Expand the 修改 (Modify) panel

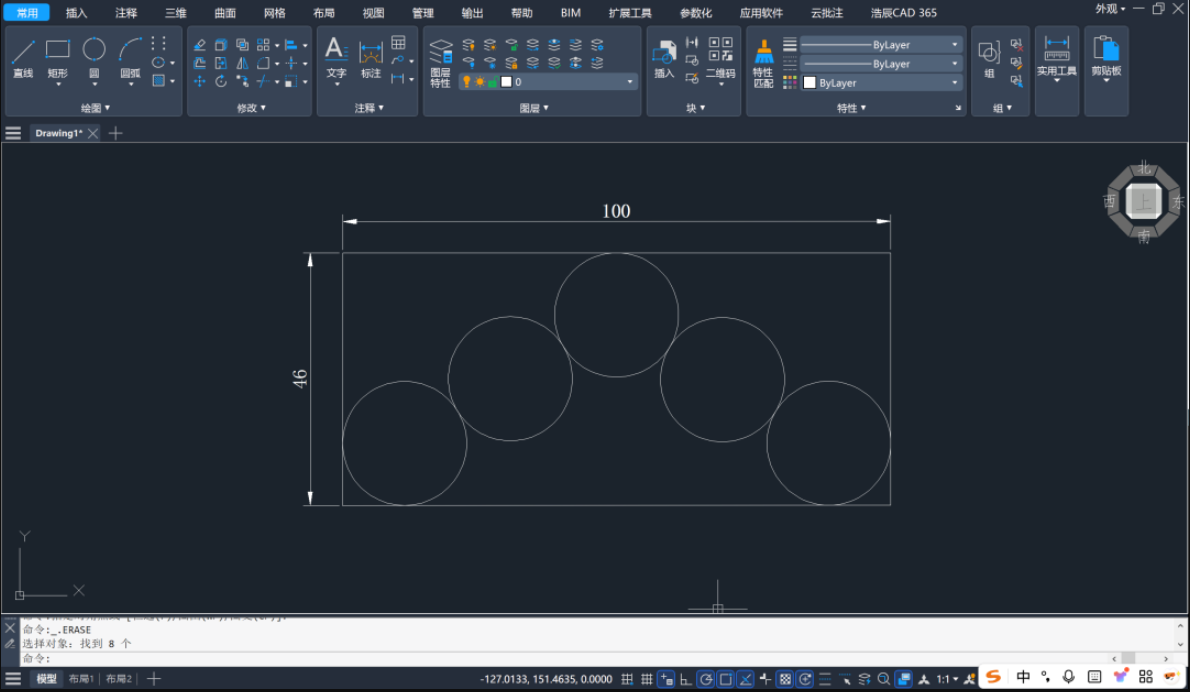[251, 108]
